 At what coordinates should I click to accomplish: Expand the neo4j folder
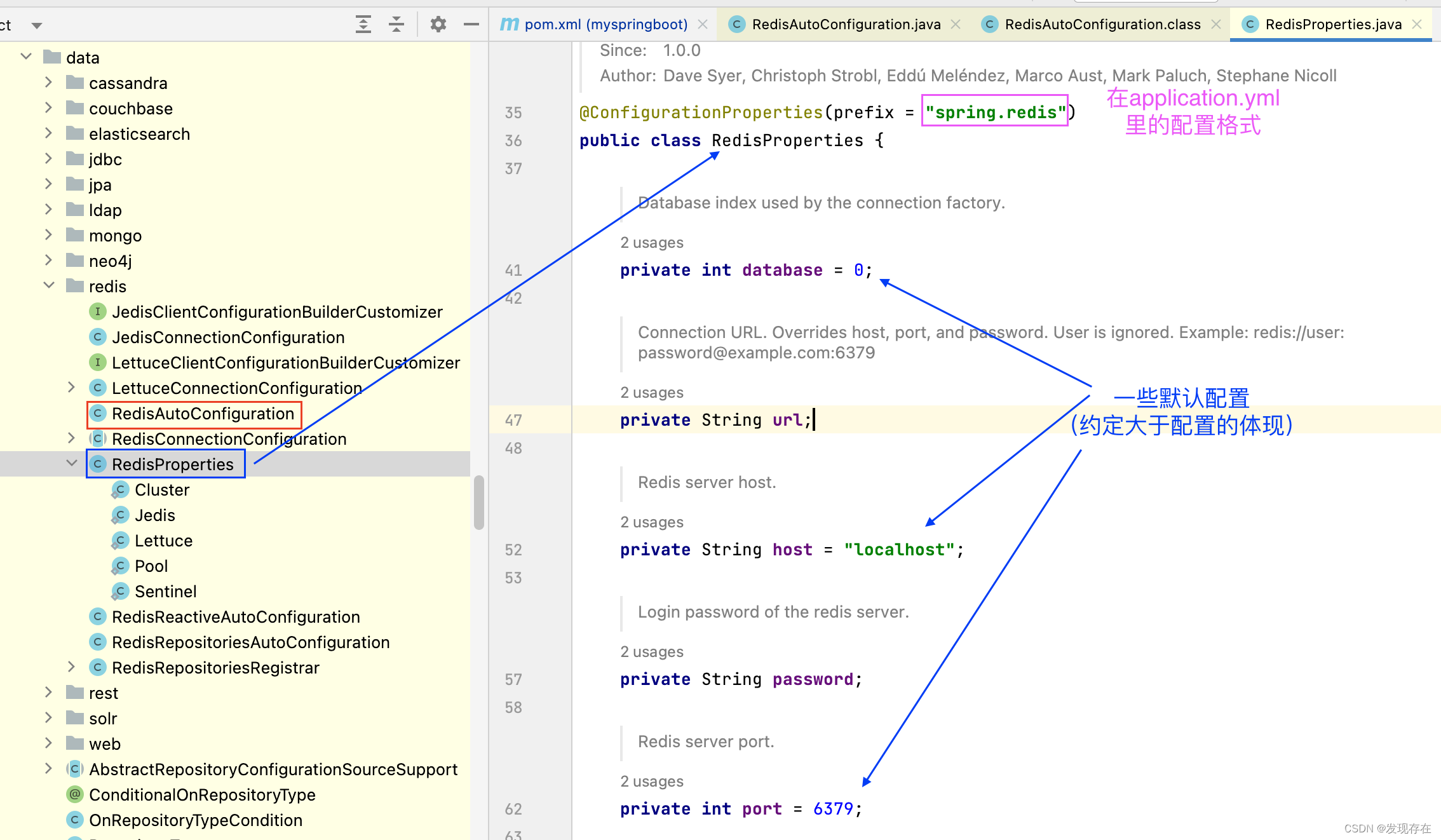(x=49, y=260)
